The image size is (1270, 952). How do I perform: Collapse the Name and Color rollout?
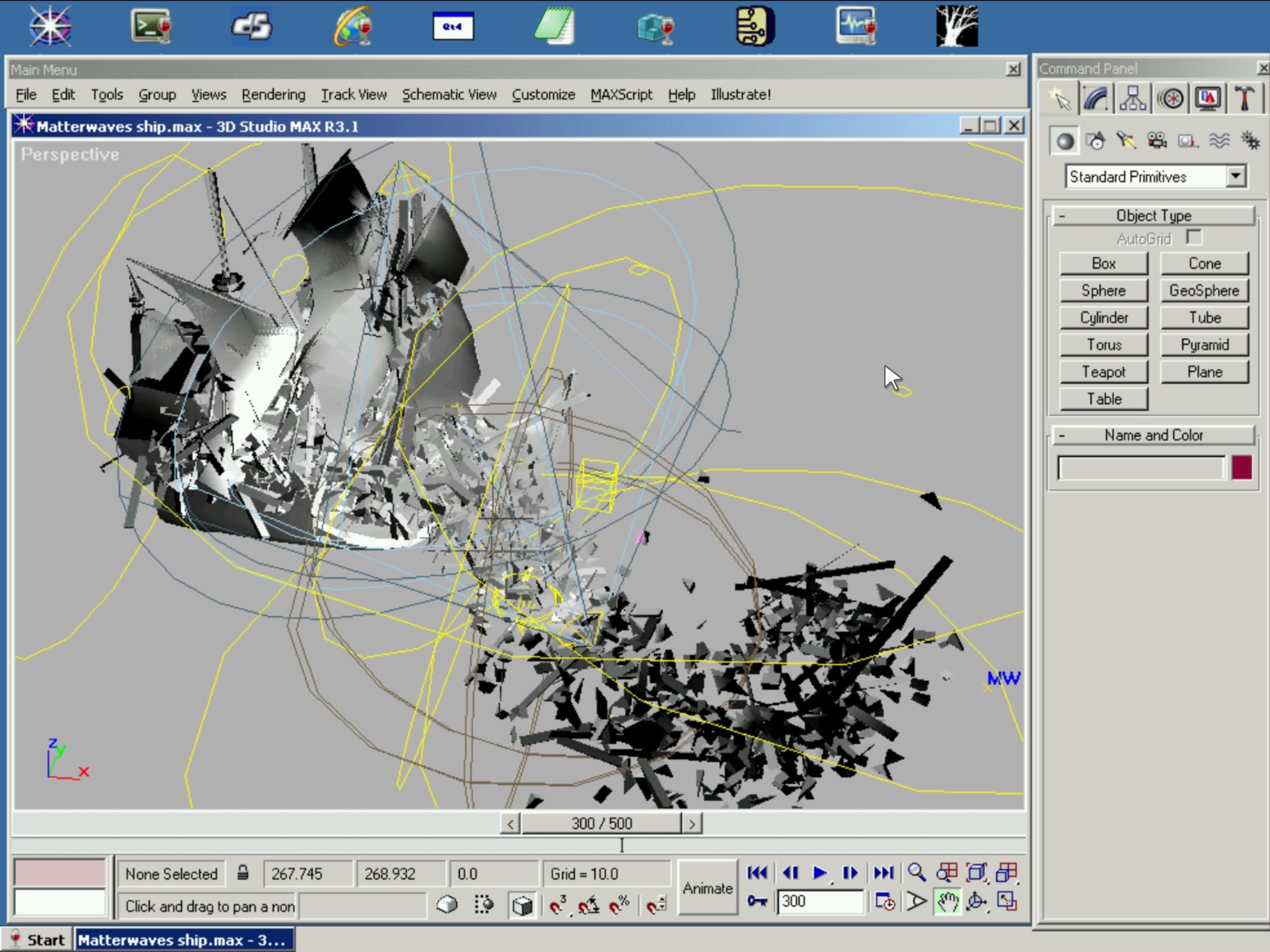1153,435
